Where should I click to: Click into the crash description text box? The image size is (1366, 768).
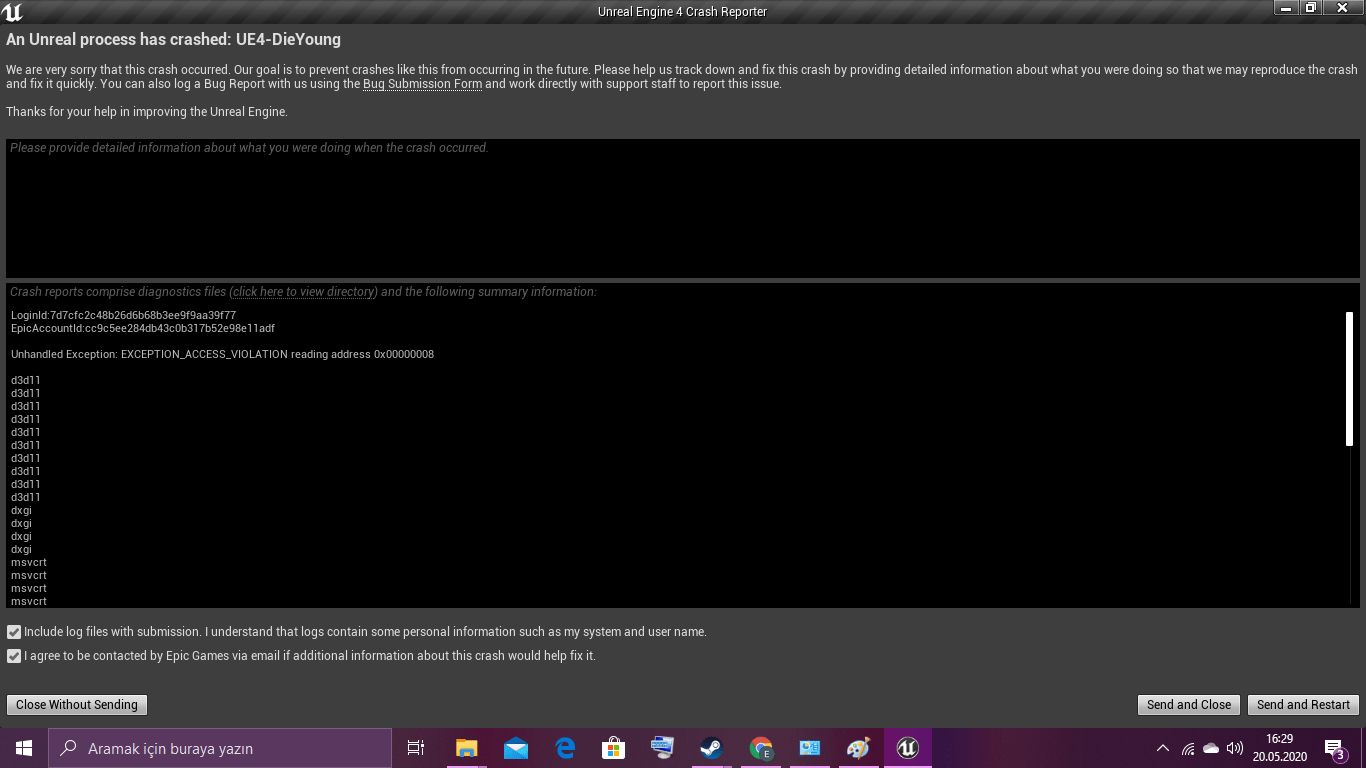(683, 208)
